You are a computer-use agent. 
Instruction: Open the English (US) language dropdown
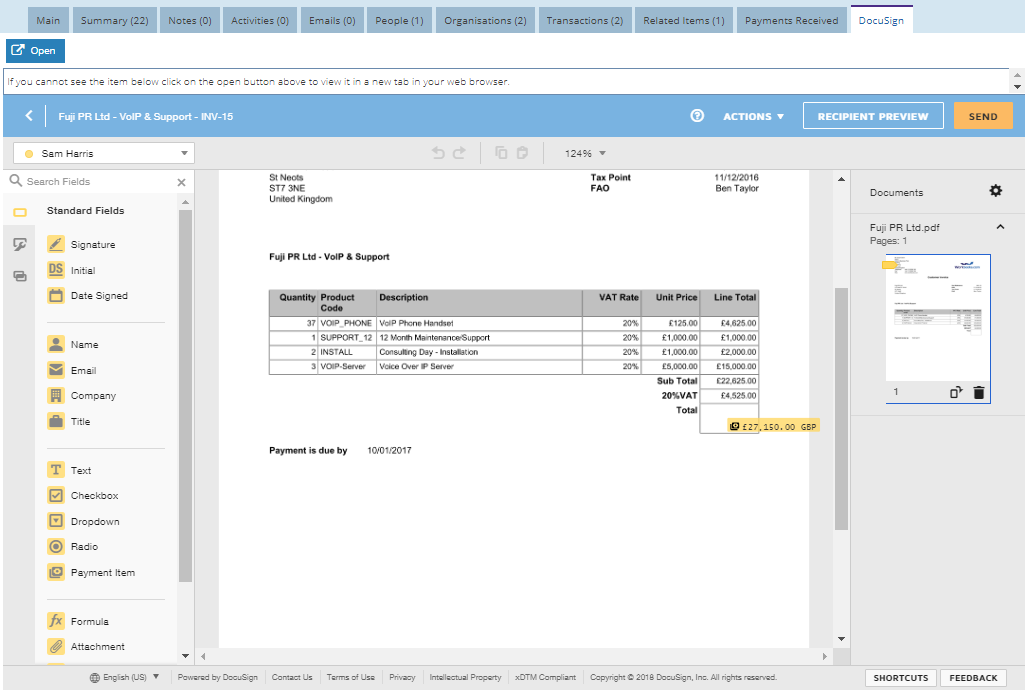tap(124, 678)
